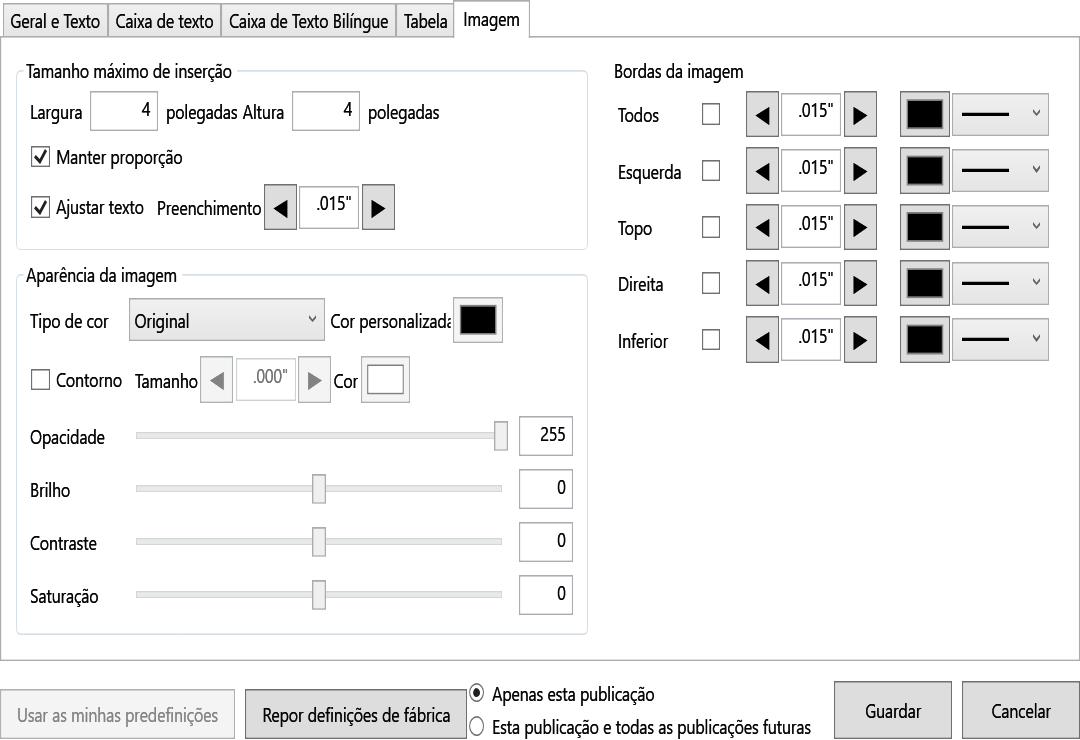Viewport: 1080px width, 740px height.
Task: Open the Topo border line style dropdown
Action: [1000, 227]
